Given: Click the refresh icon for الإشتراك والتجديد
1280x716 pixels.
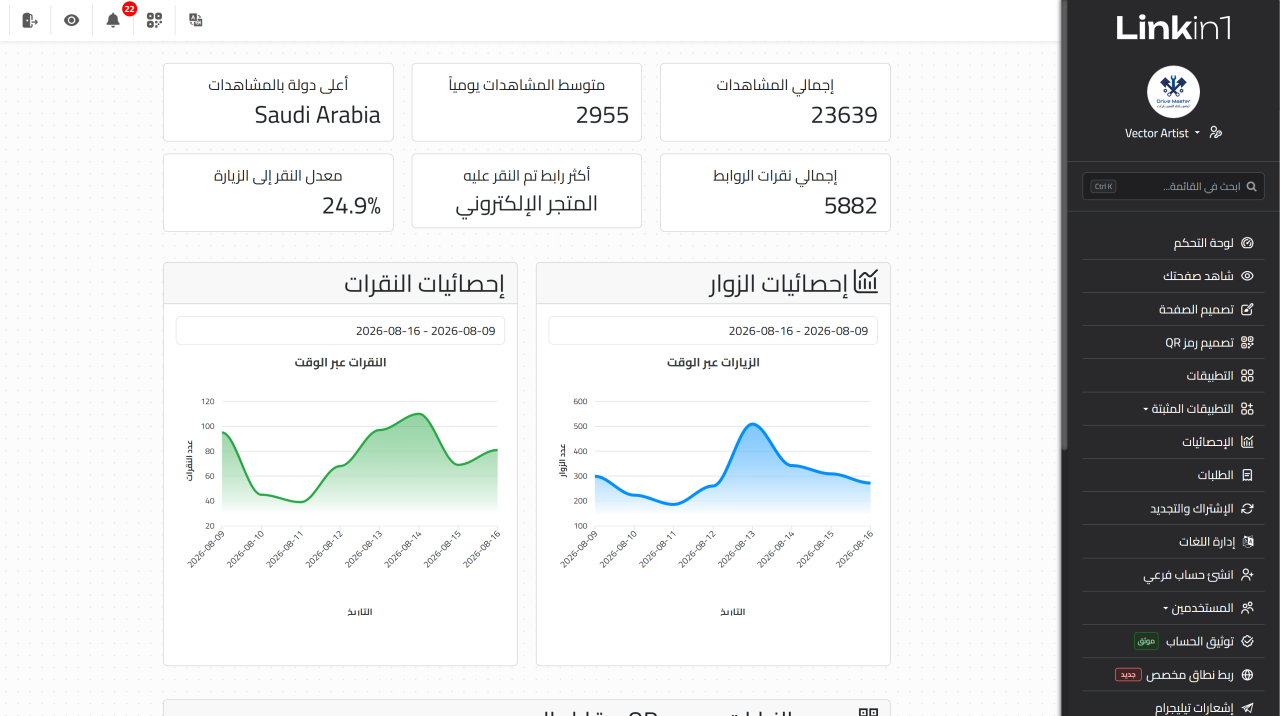Looking at the screenshot, I should click(x=1247, y=508).
